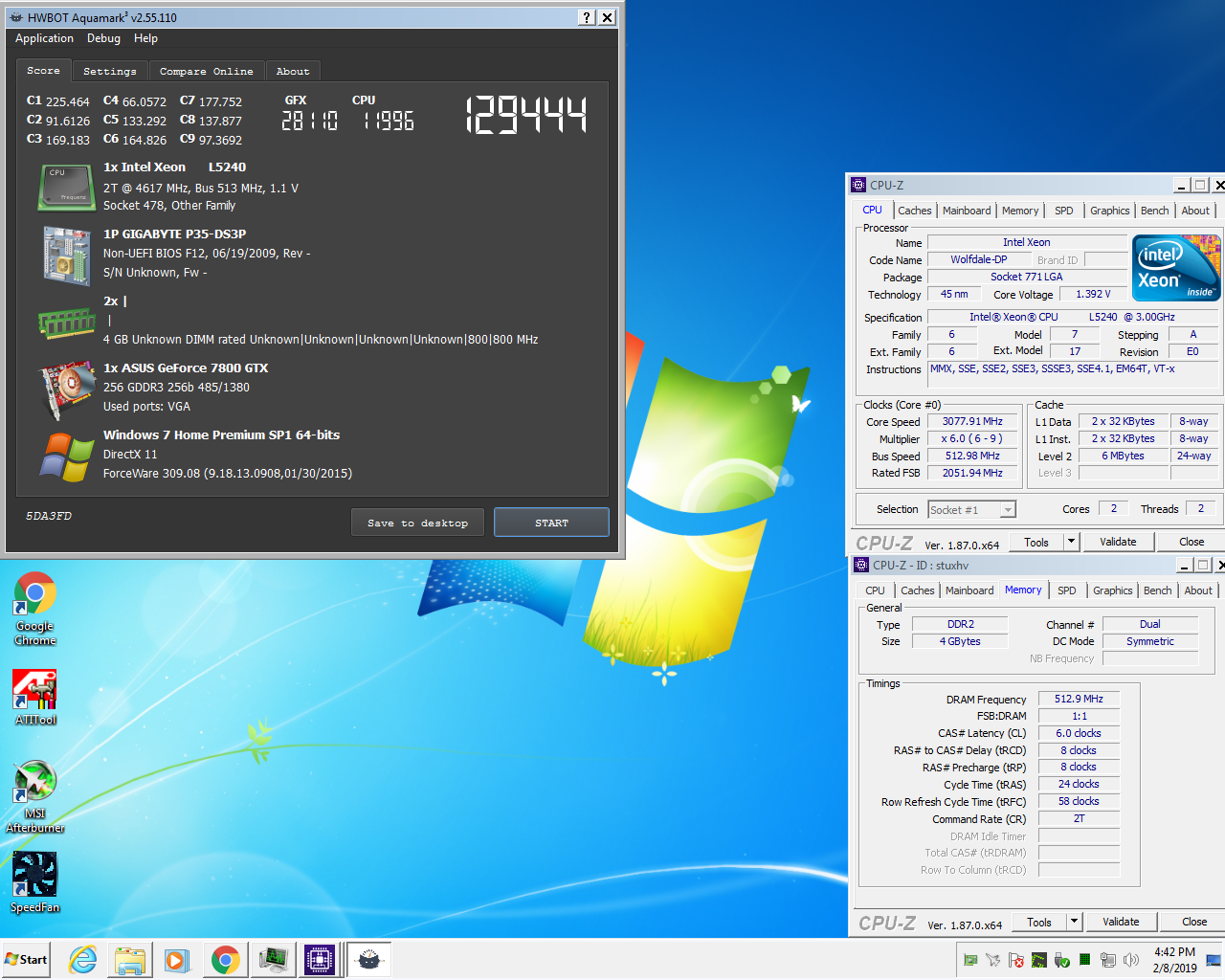Open Graphics tab in upper CPU-Z window

click(1109, 211)
